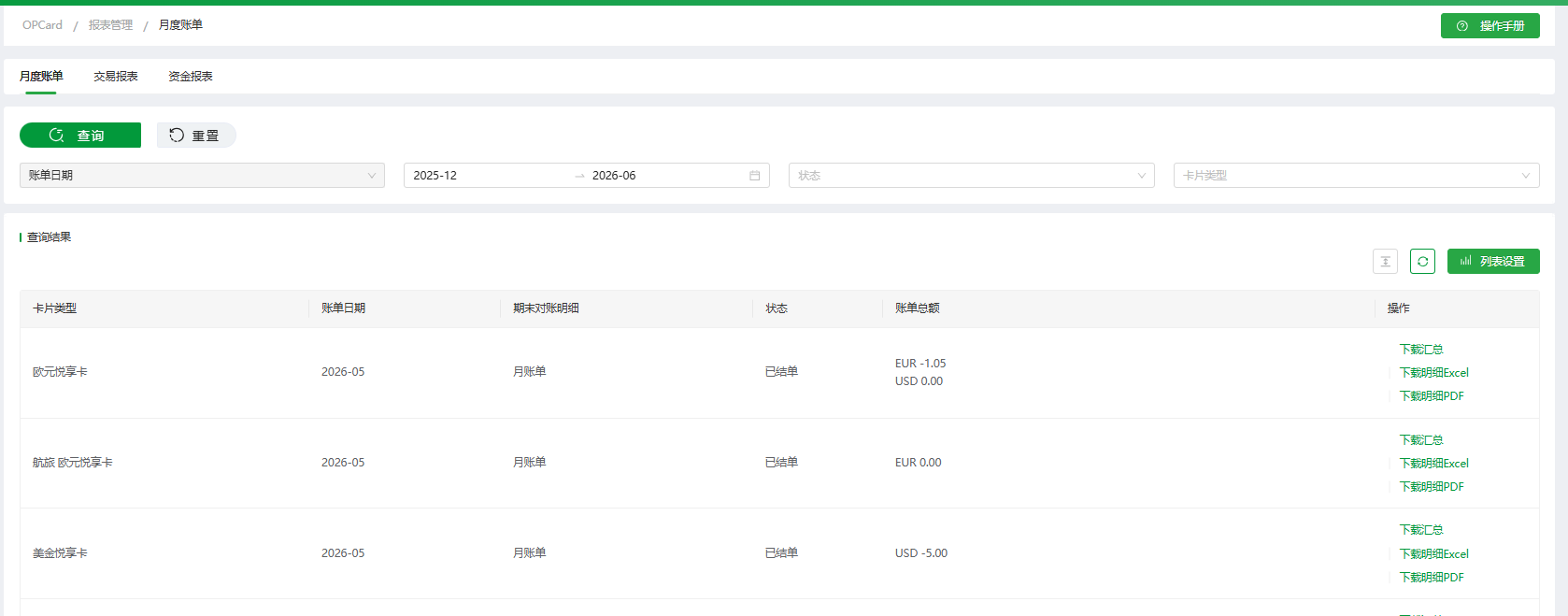Go to OPCard in breadcrumb
The width and height of the screenshot is (1568, 616).
coord(42,25)
